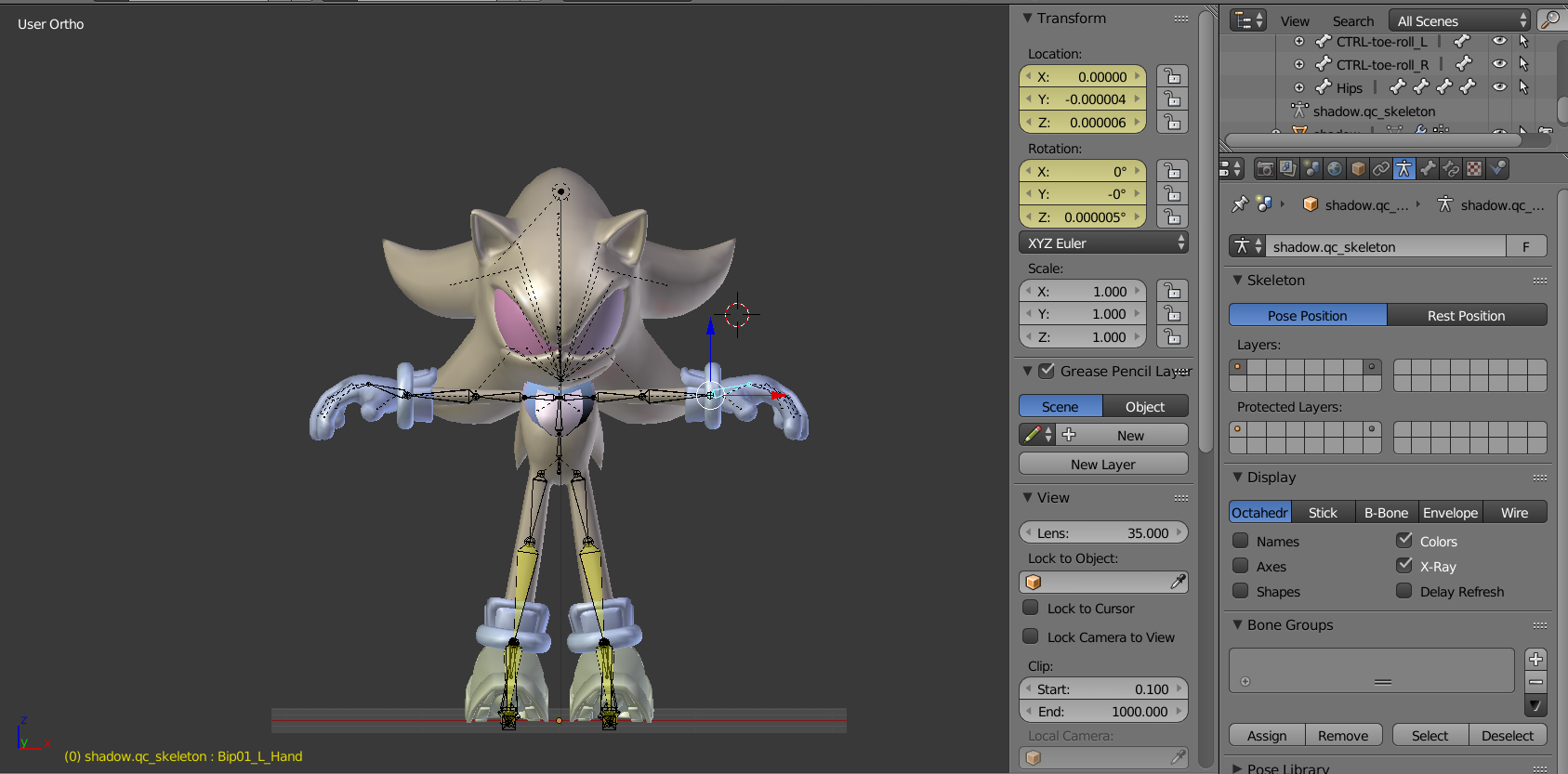Expand the CTRL-toe-roll_R tree item
This screenshot has height=774, width=1568.
click(x=1299, y=64)
